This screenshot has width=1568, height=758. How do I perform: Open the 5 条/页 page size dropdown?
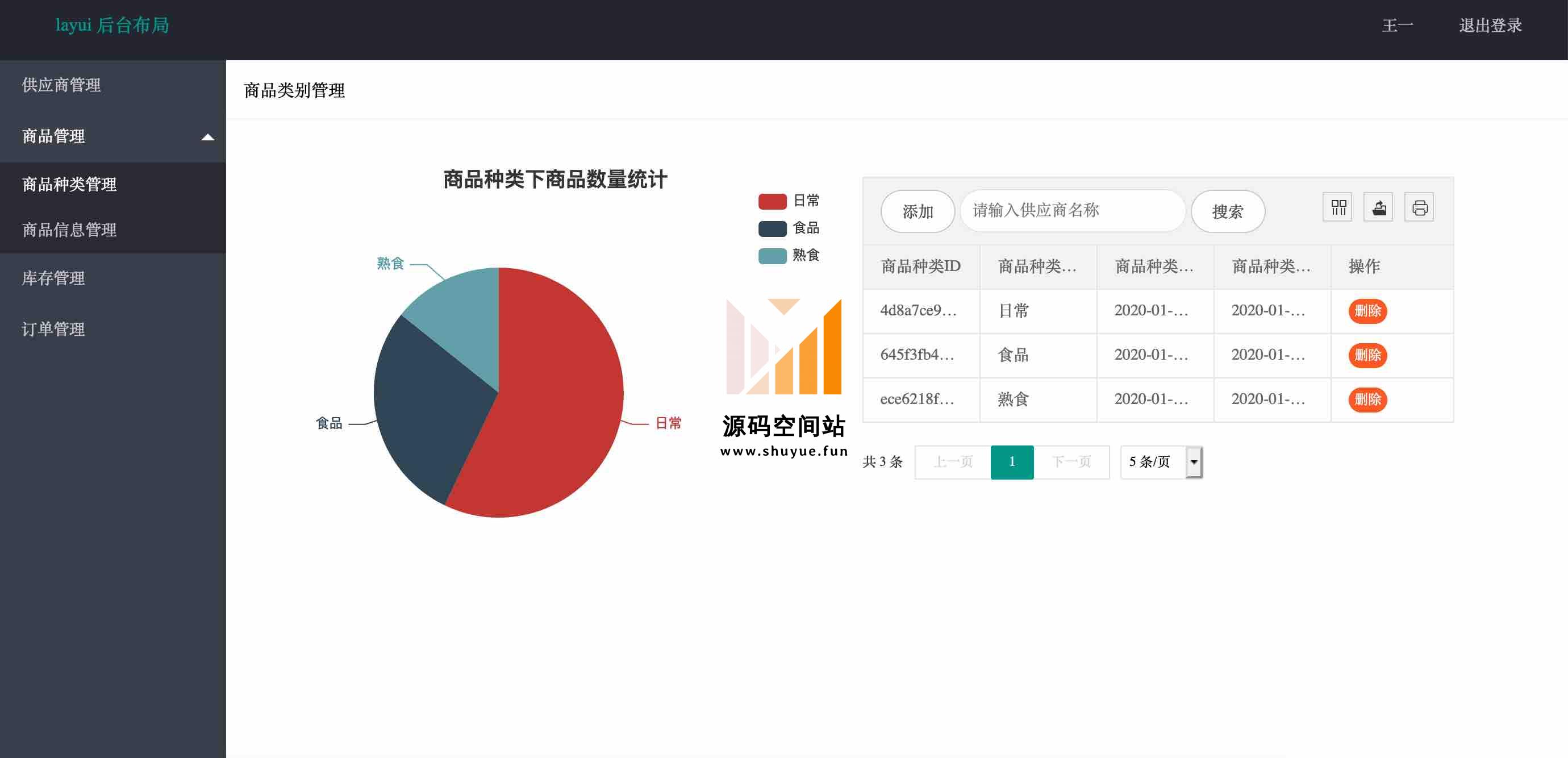(1161, 462)
